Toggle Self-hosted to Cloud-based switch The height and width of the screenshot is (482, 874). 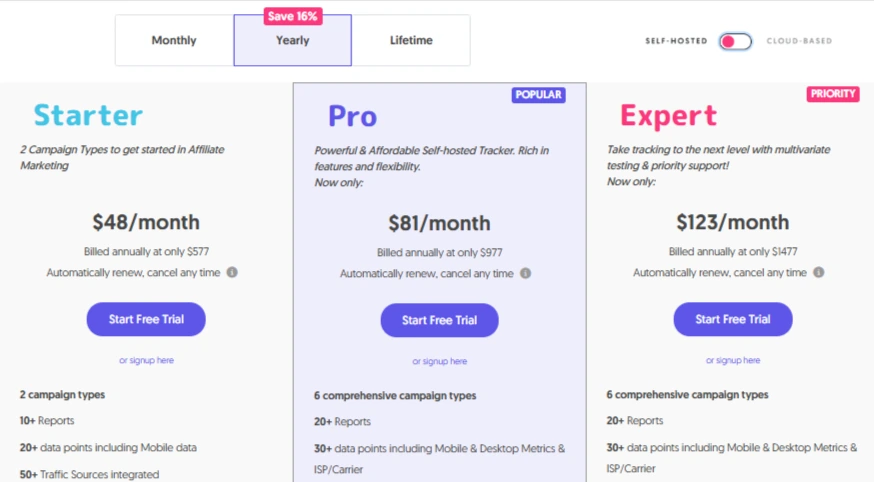735,41
